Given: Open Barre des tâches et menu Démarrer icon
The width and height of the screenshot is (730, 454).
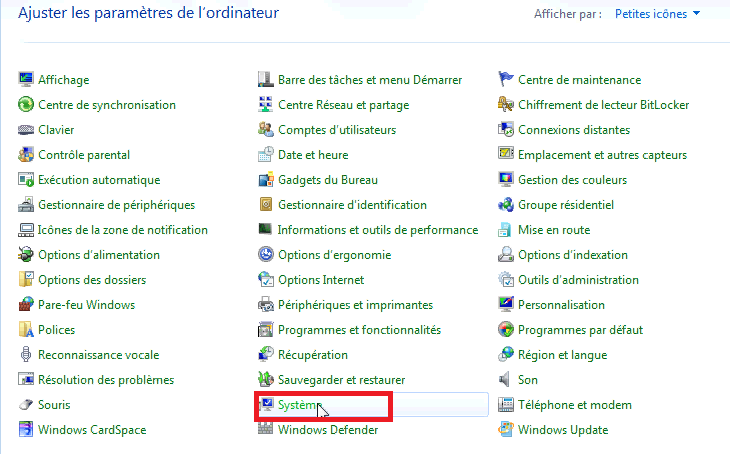Looking at the screenshot, I should point(265,80).
